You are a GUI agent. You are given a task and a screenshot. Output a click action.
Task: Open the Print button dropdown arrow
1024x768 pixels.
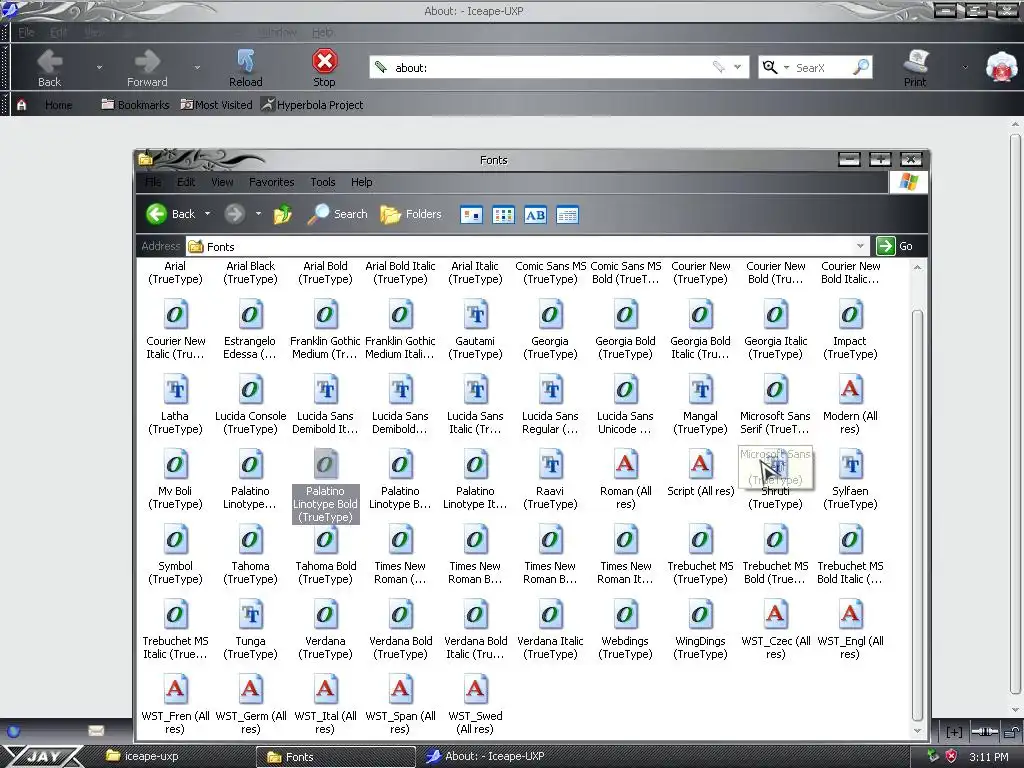[965, 67]
